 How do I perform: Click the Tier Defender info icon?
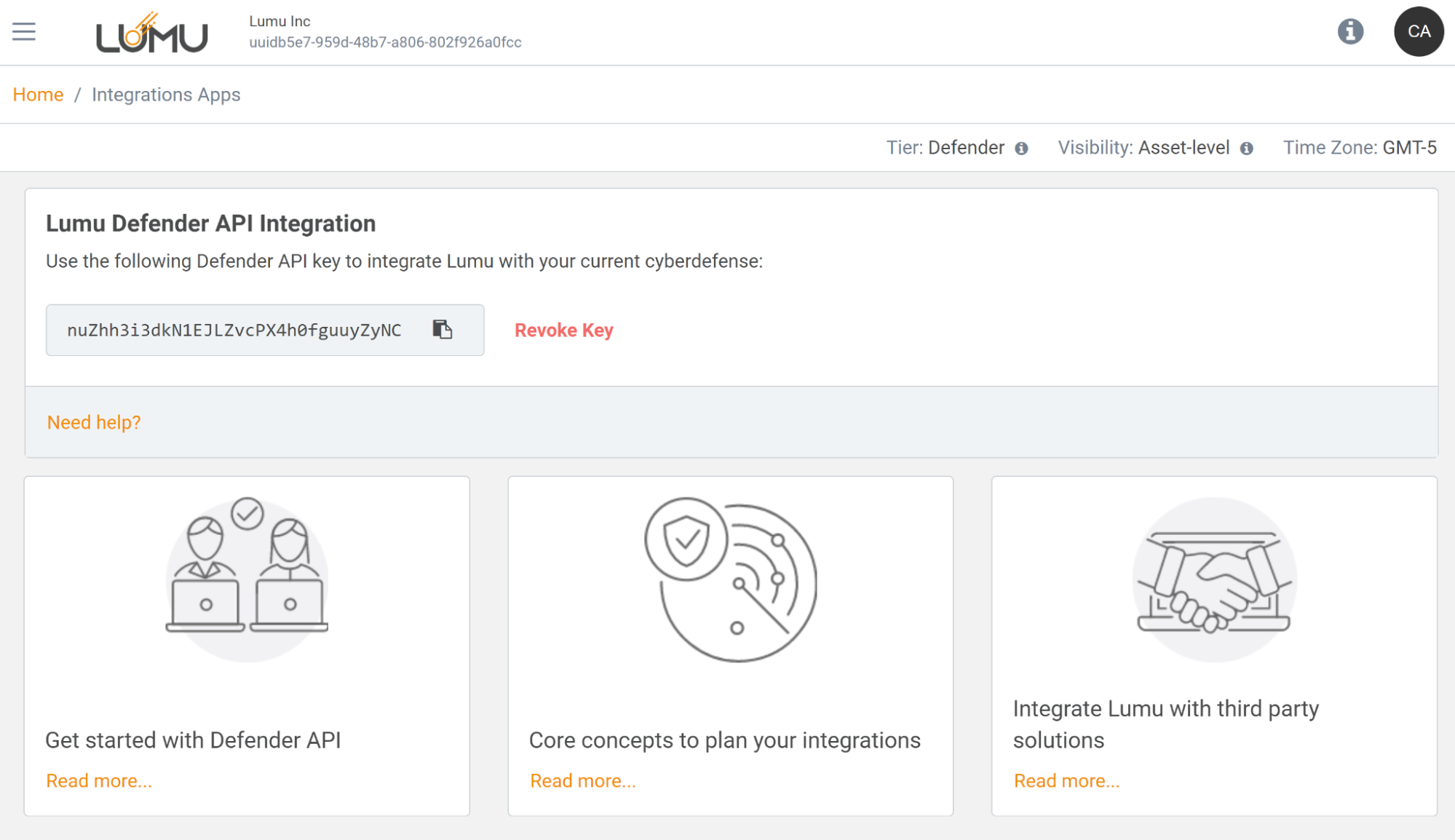click(1022, 148)
